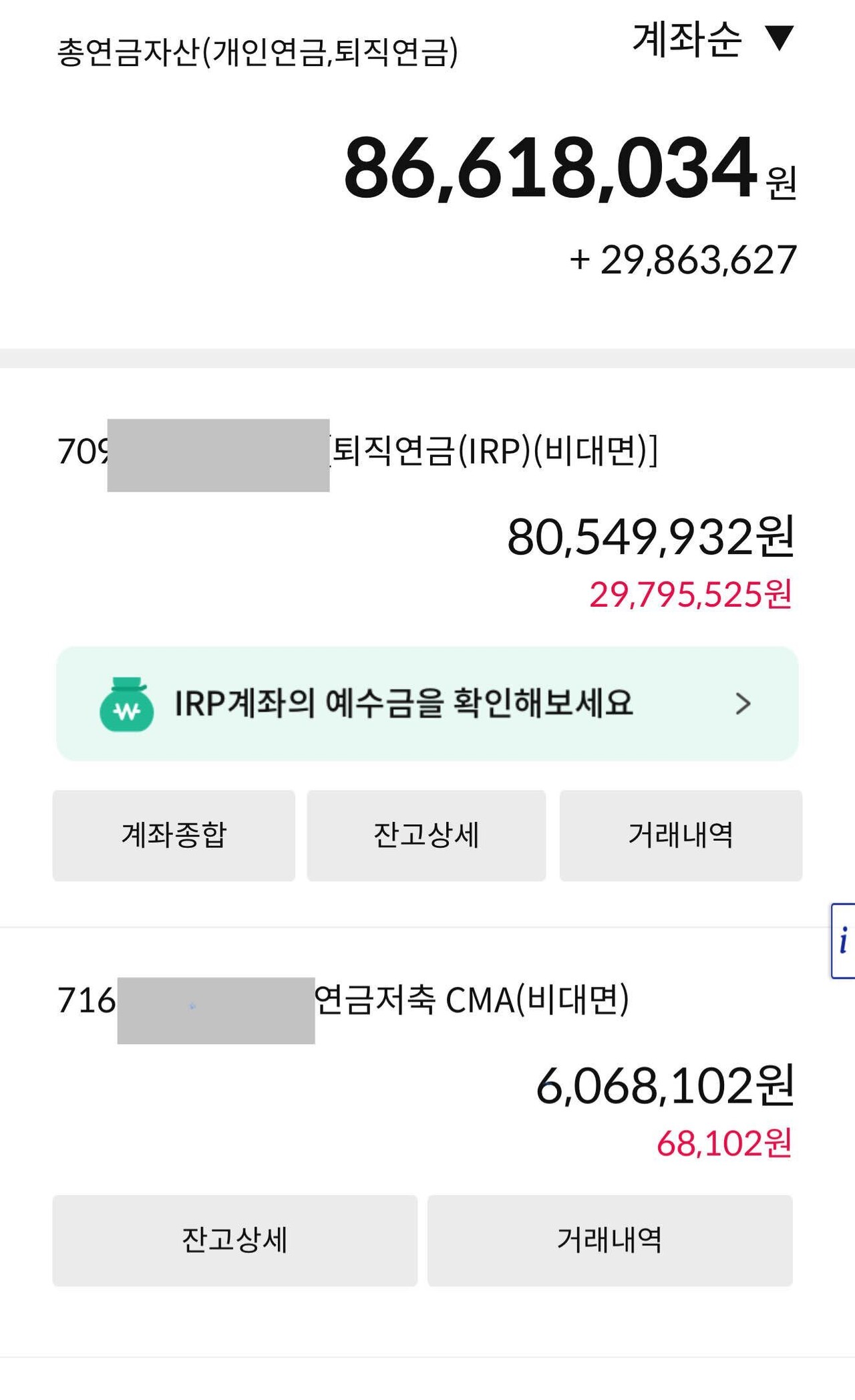
Task: Expand the IRP 예수금 banner chevron
Action: (x=741, y=702)
